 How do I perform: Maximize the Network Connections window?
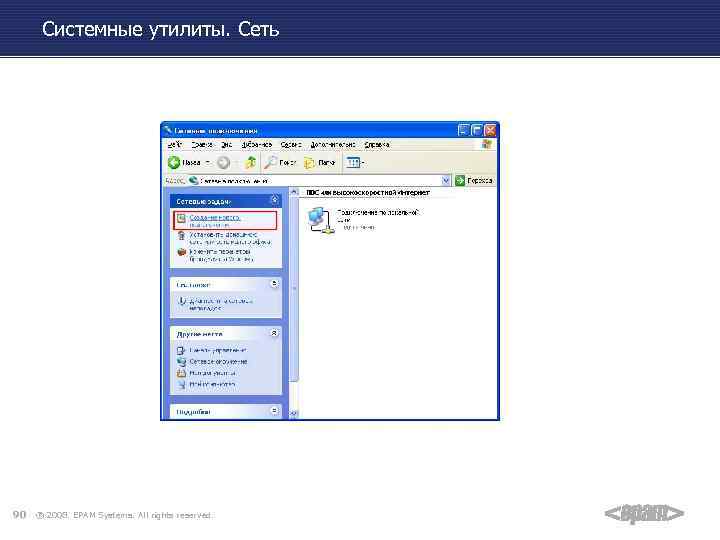point(477,130)
